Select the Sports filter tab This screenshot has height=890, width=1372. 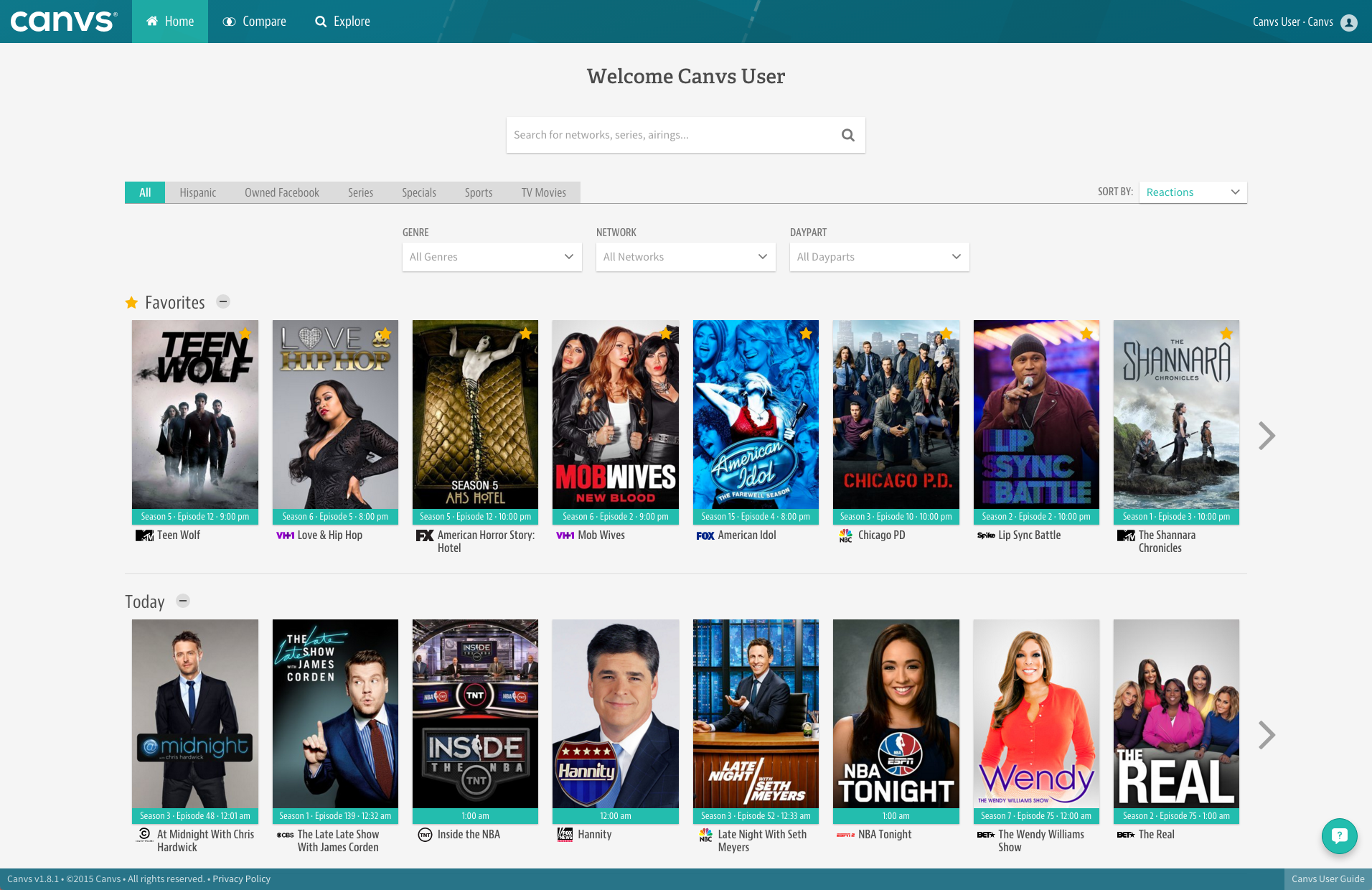tap(479, 192)
